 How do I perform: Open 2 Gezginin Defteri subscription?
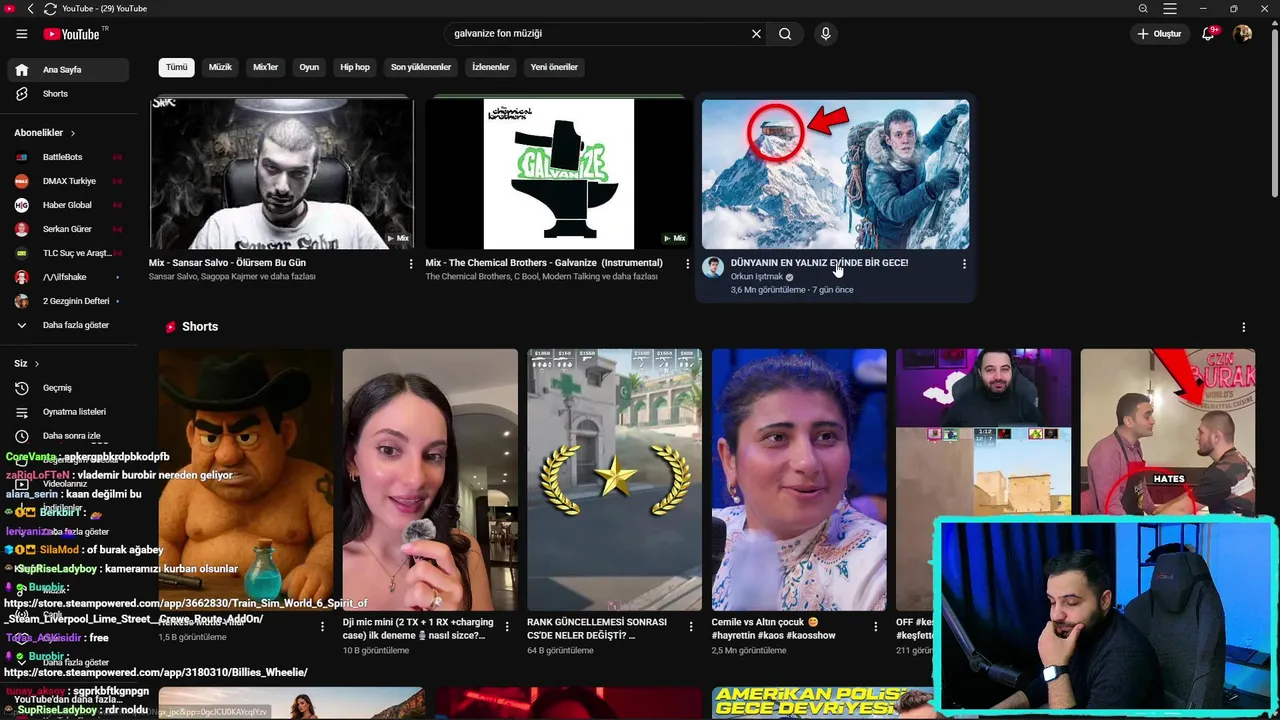[68, 301]
